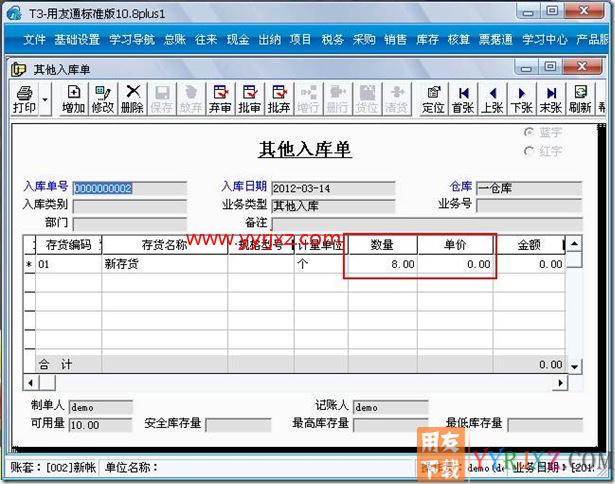Open the 总账 menu
Screen dimensions: 615x484
(175, 39)
